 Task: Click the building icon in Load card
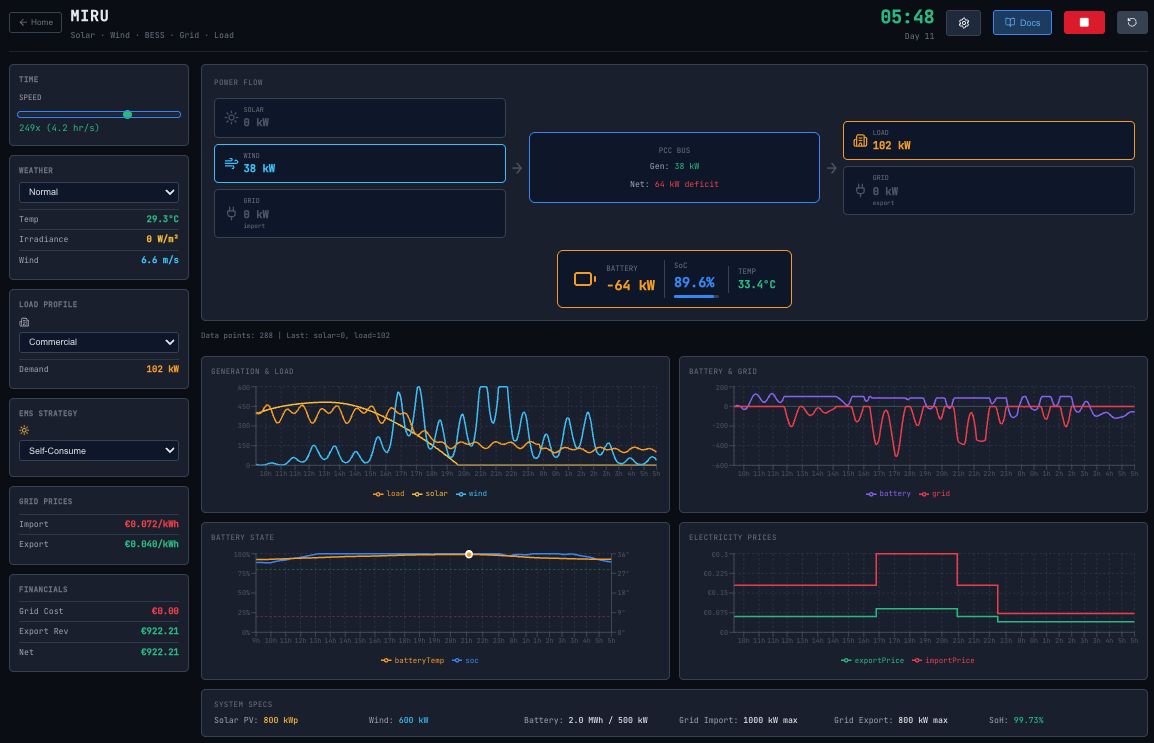click(860, 141)
